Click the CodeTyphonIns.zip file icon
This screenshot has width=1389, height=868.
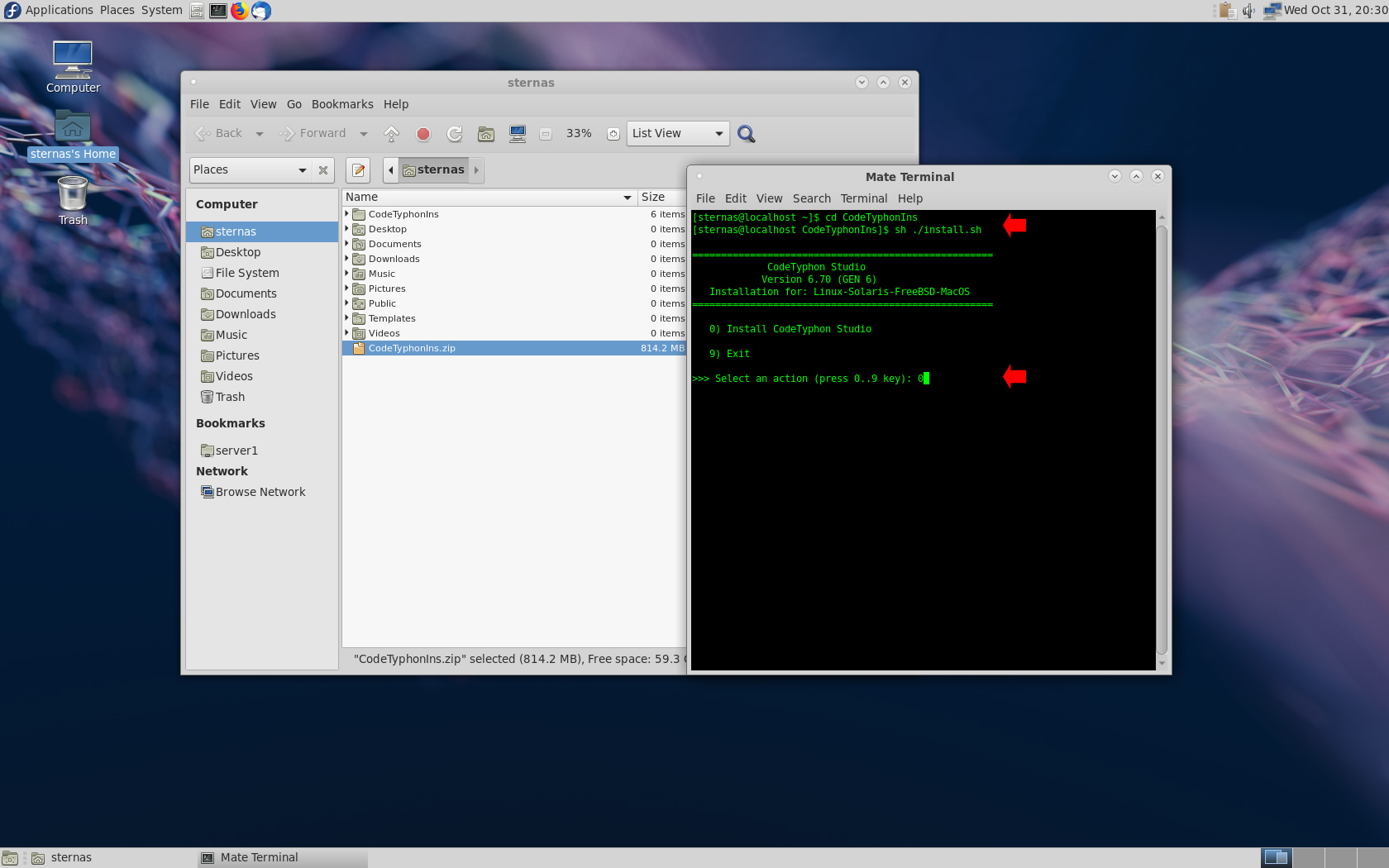click(359, 349)
